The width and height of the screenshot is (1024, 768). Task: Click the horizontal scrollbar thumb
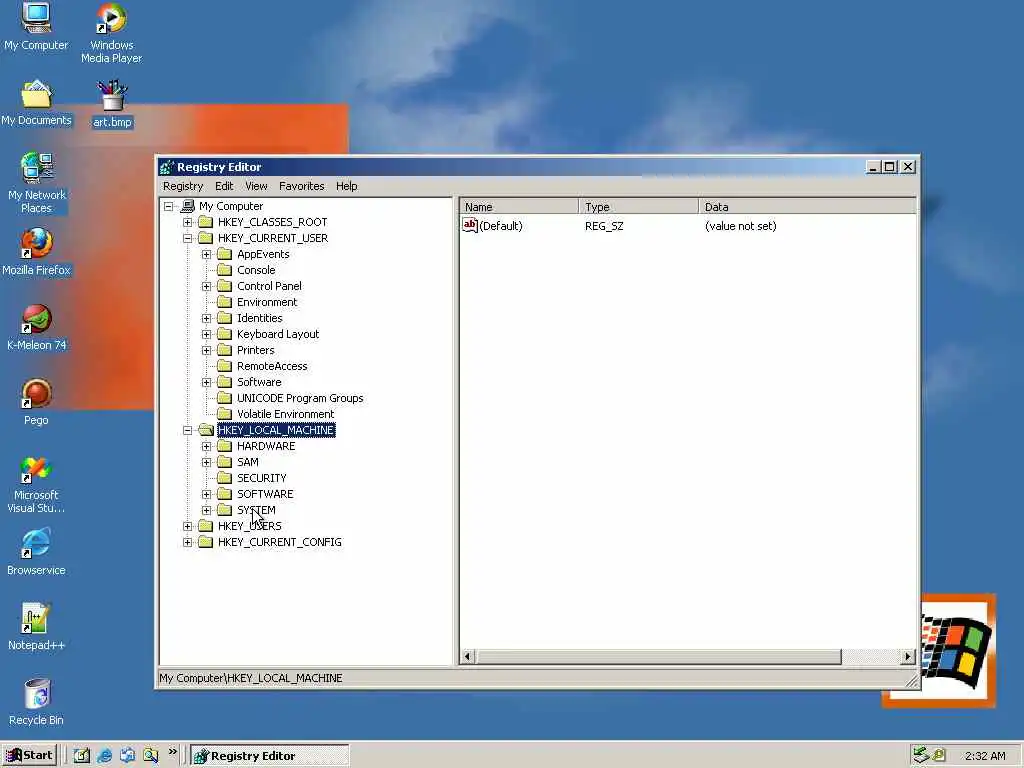658,656
